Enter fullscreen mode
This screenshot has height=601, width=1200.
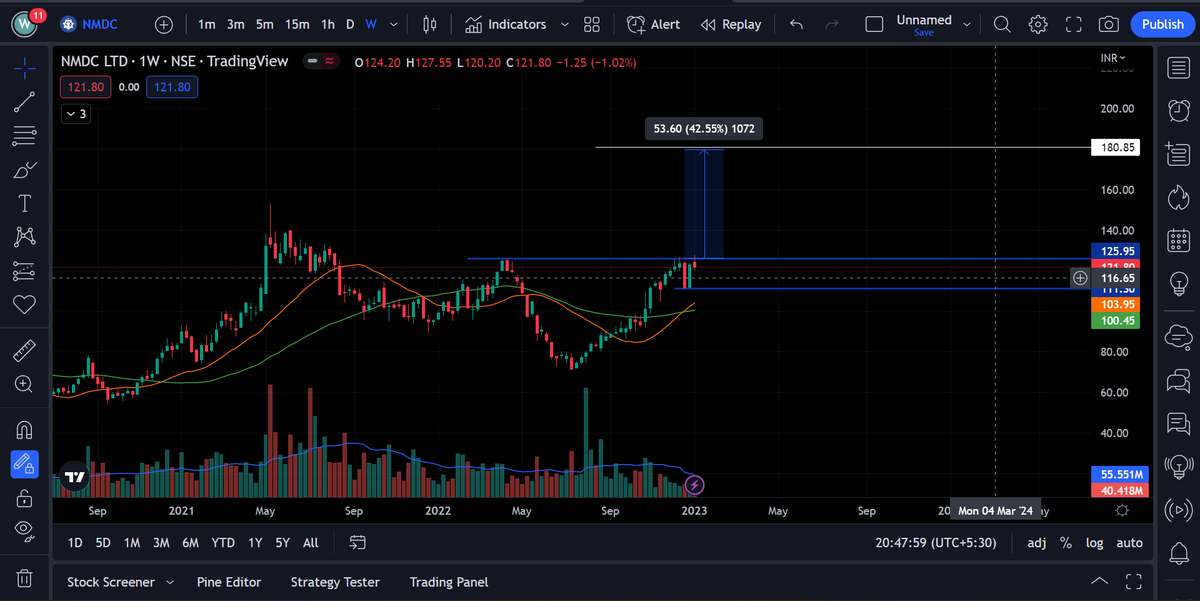coord(1073,24)
